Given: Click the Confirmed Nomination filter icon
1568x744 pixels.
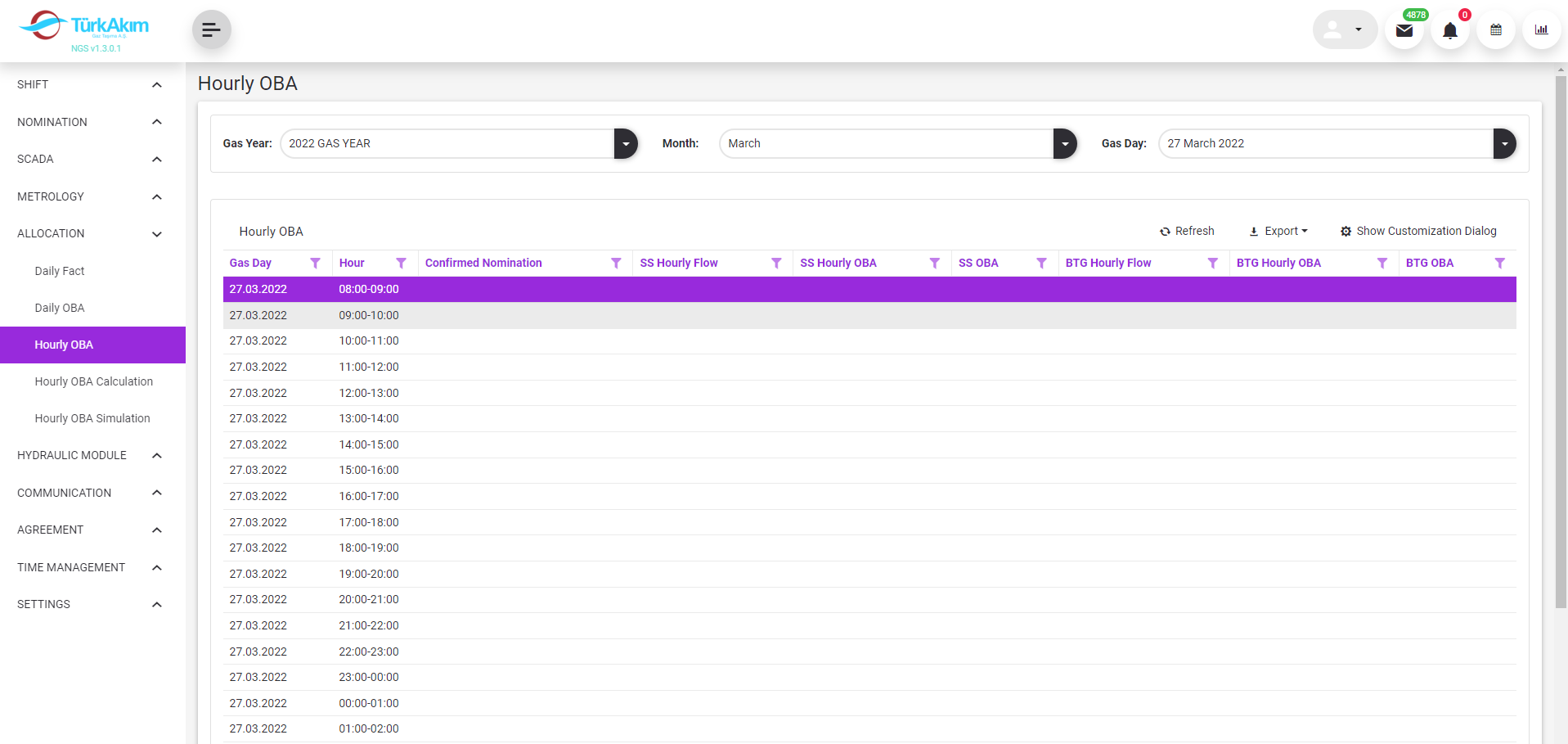Looking at the screenshot, I should [616, 264].
